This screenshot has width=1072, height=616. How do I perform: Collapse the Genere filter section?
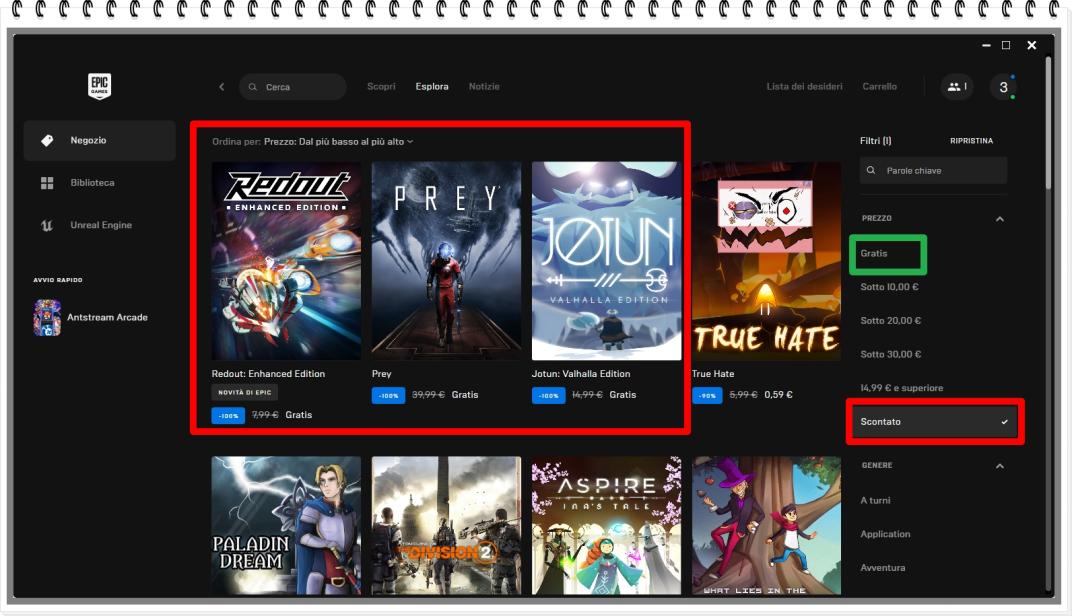pyautogui.click(x=998, y=466)
